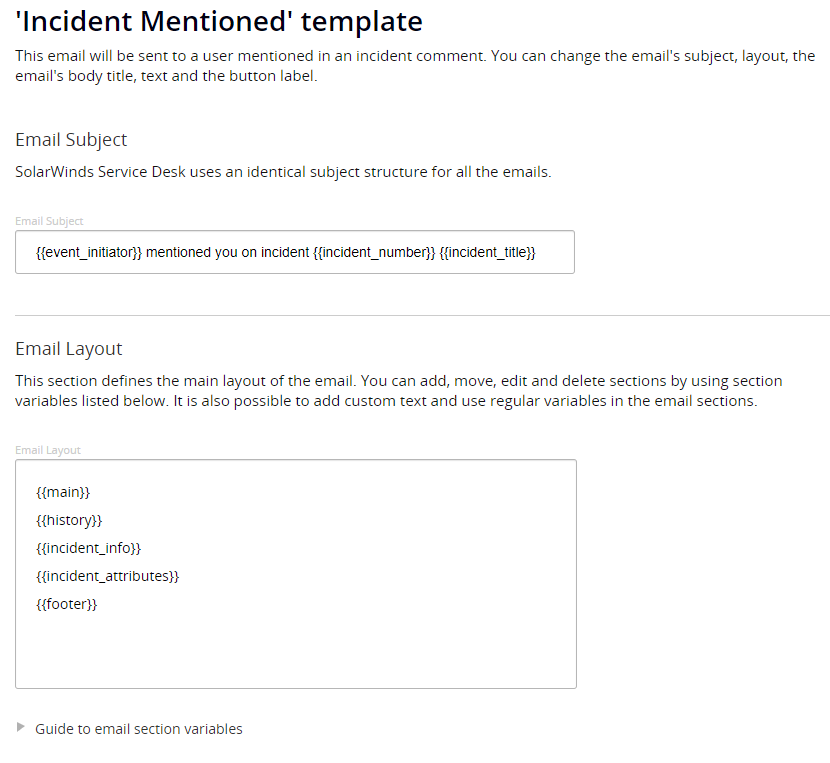This screenshot has width=830, height=763.
Task: Click the small 'Email Subject' field label
Action: 49,221
